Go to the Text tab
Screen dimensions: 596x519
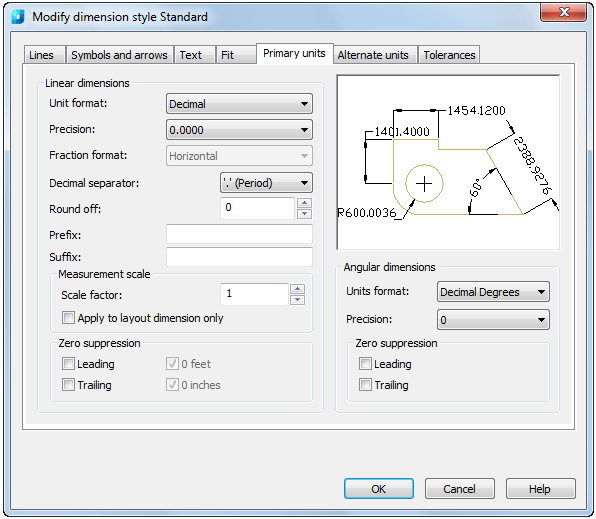(x=195, y=55)
